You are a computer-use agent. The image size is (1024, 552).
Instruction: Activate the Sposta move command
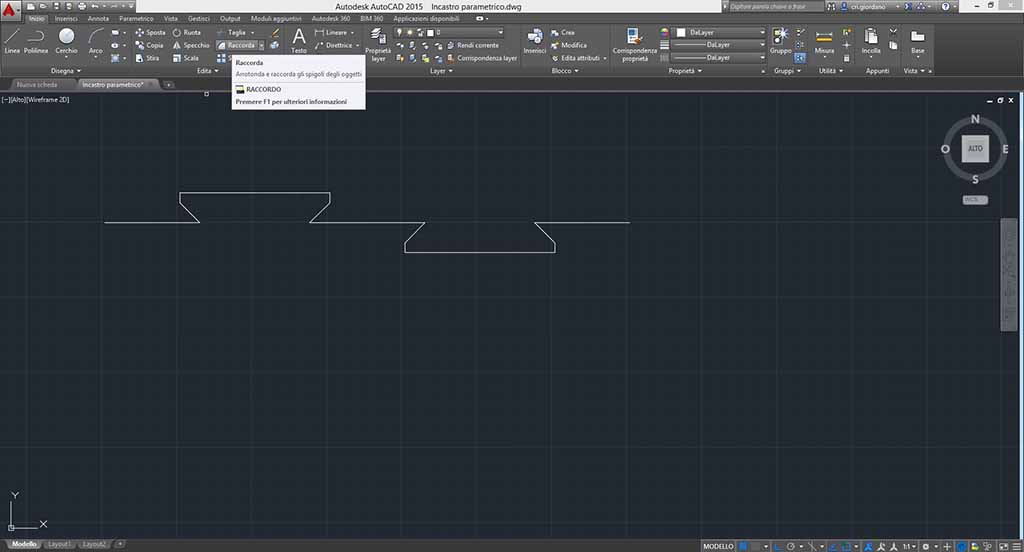pos(150,32)
